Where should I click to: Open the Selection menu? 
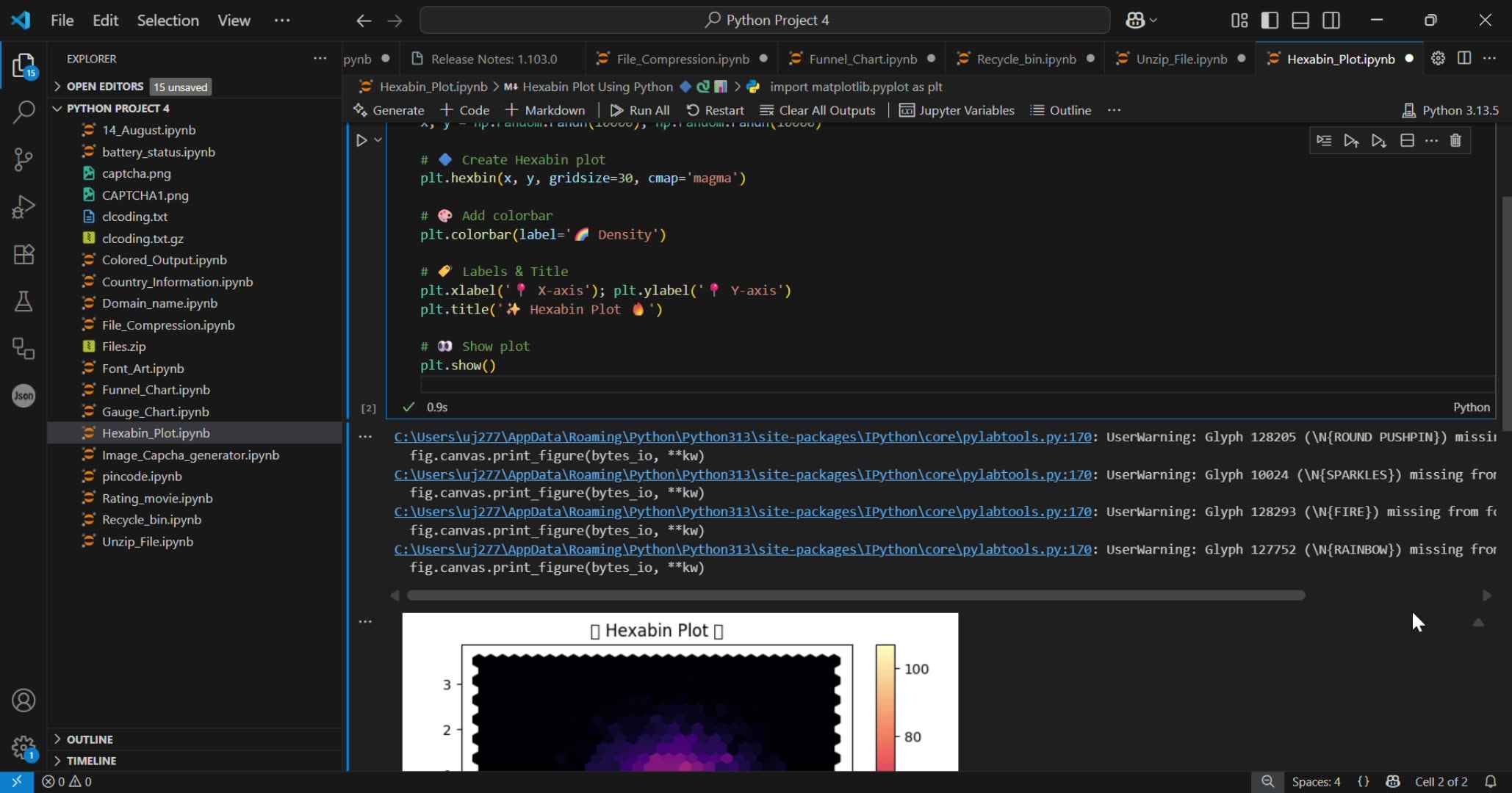coord(168,20)
